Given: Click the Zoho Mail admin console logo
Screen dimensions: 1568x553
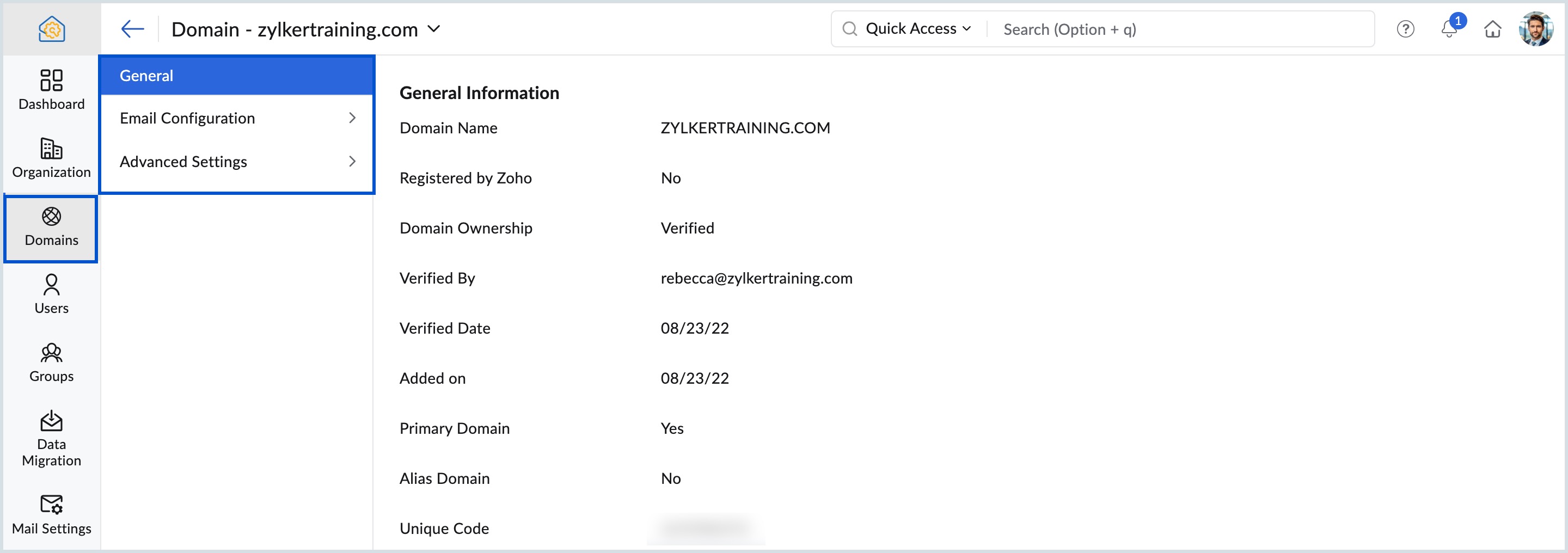Looking at the screenshot, I should pos(52,29).
